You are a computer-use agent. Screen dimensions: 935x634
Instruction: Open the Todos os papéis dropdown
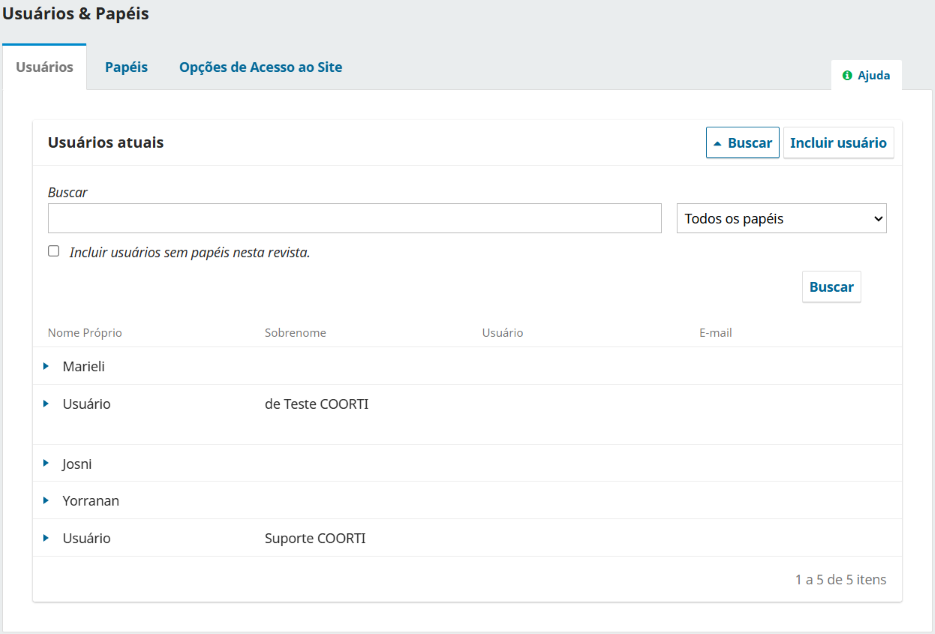click(781, 219)
